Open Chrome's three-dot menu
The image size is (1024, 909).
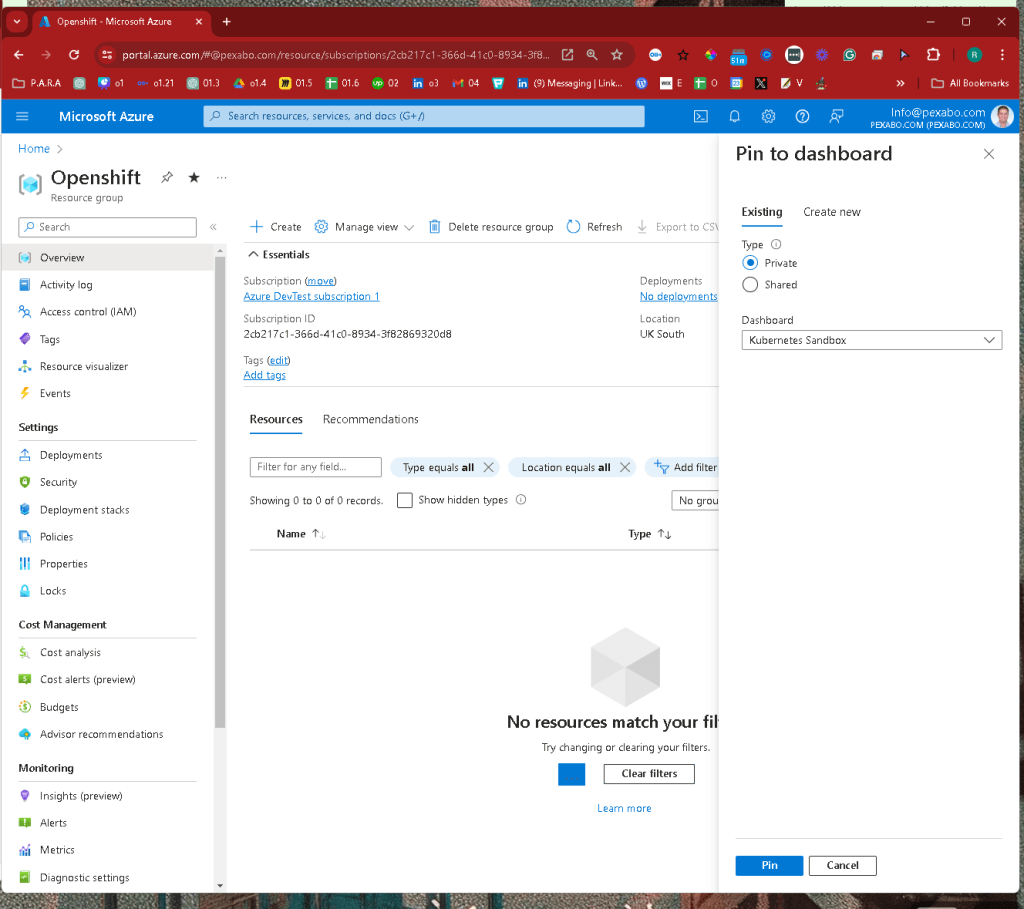(1002, 55)
